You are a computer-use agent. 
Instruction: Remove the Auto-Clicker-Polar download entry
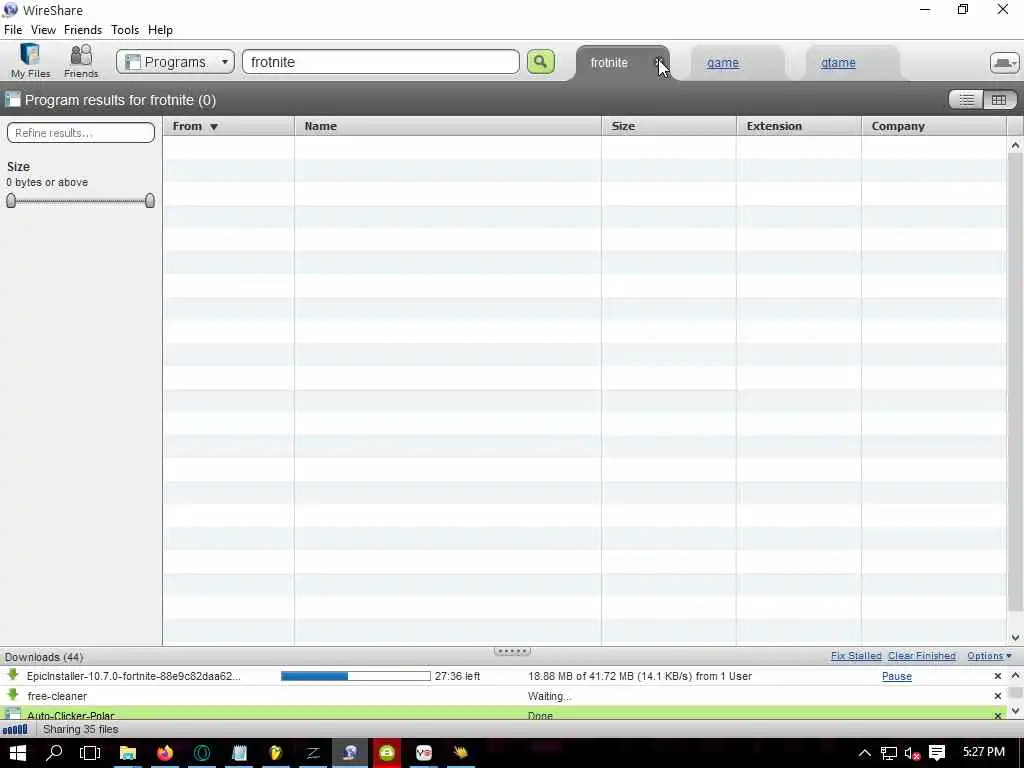(x=998, y=716)
